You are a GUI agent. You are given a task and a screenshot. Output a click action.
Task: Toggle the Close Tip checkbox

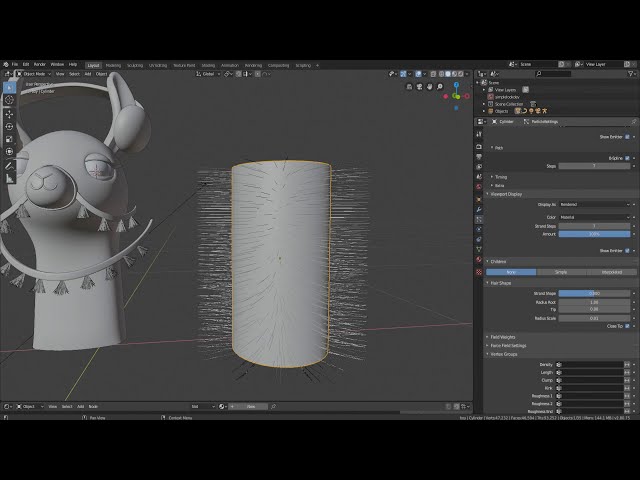pyautogui.click(x=628, y=326)
